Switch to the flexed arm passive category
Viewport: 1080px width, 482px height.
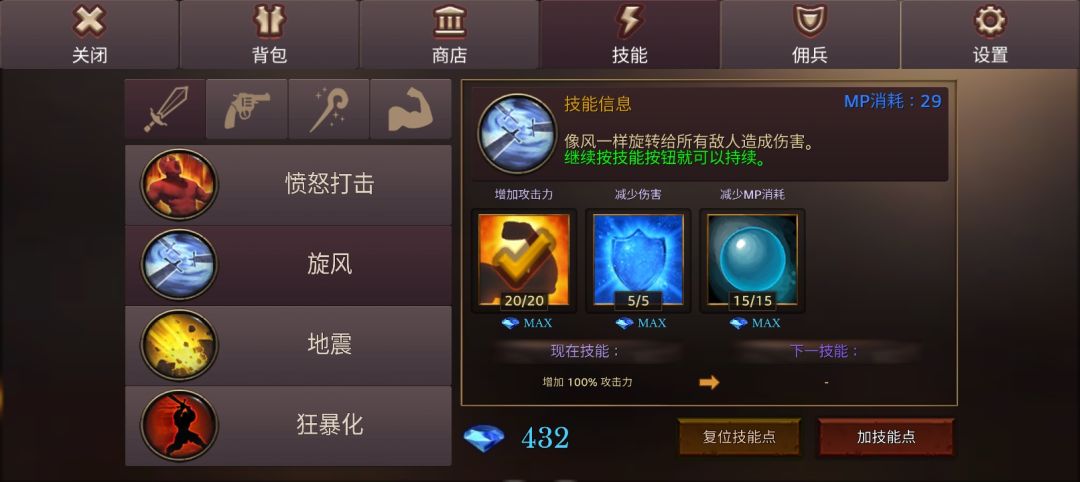point(411,109)
